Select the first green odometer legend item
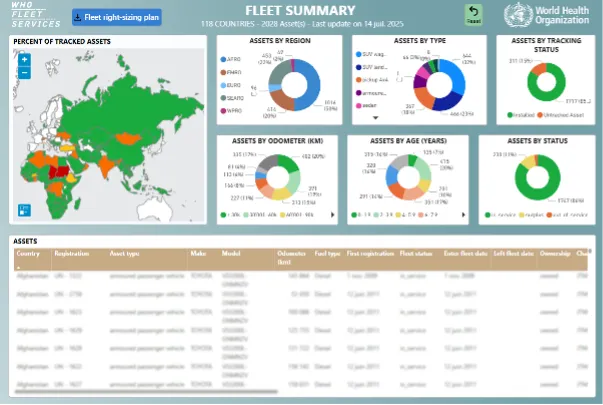 pos(230,215)
